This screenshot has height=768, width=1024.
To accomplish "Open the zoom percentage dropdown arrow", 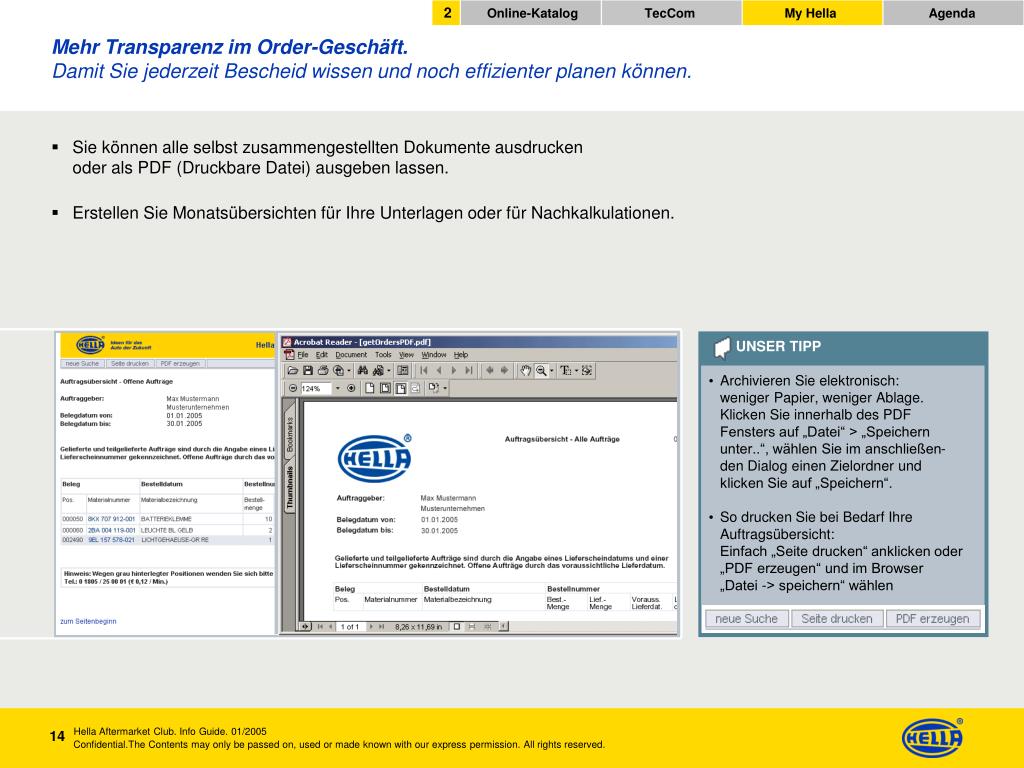I will 338,388.
